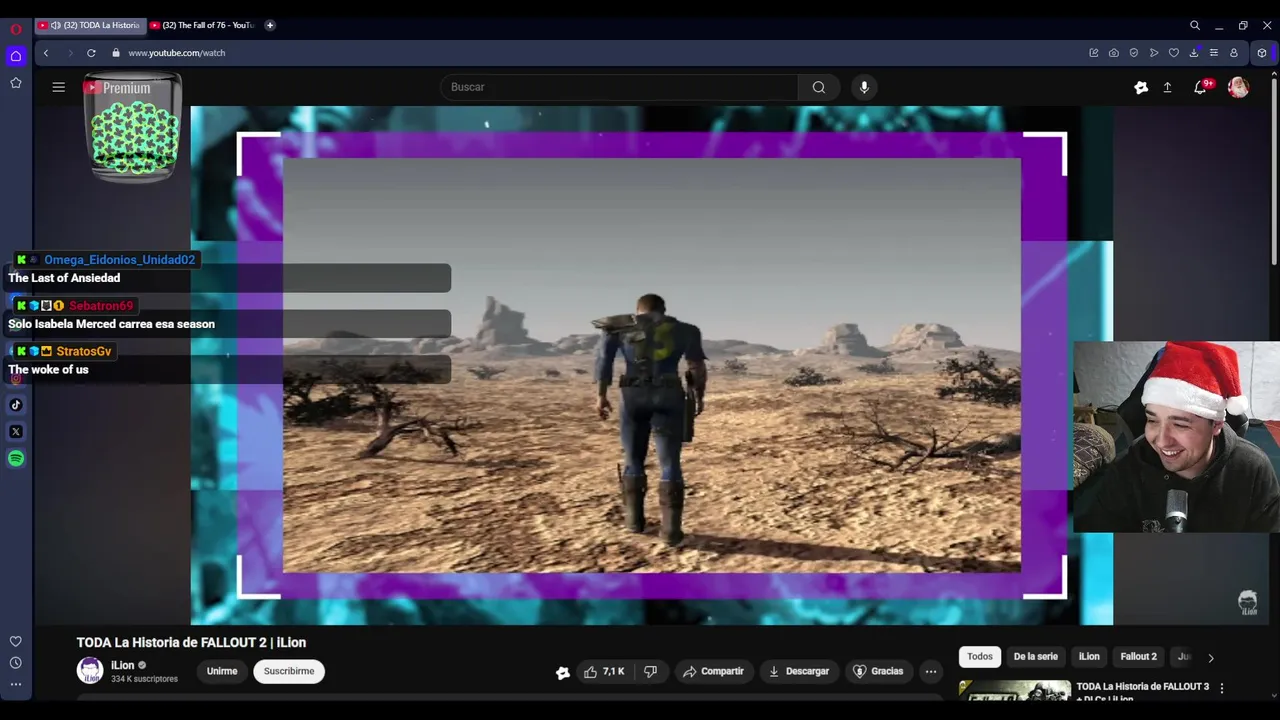The image size is (1280, 720).
Task: Click the iLion channel avatar
Action: [90, 671]
